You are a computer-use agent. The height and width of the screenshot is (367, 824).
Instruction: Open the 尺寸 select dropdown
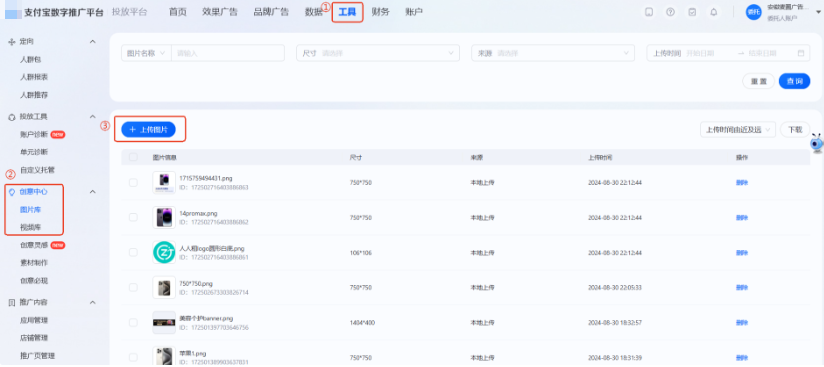(x=378, y=53)
